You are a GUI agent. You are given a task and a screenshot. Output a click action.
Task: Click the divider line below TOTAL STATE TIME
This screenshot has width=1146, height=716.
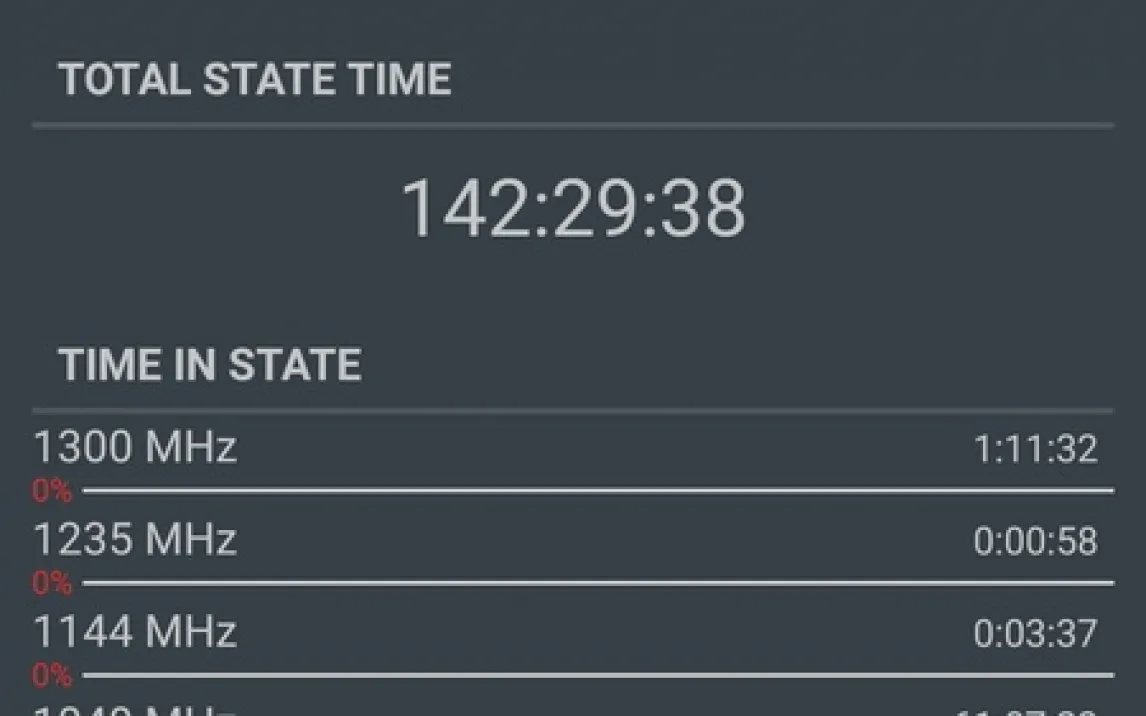pyautogui.click(x=572, y=126)
